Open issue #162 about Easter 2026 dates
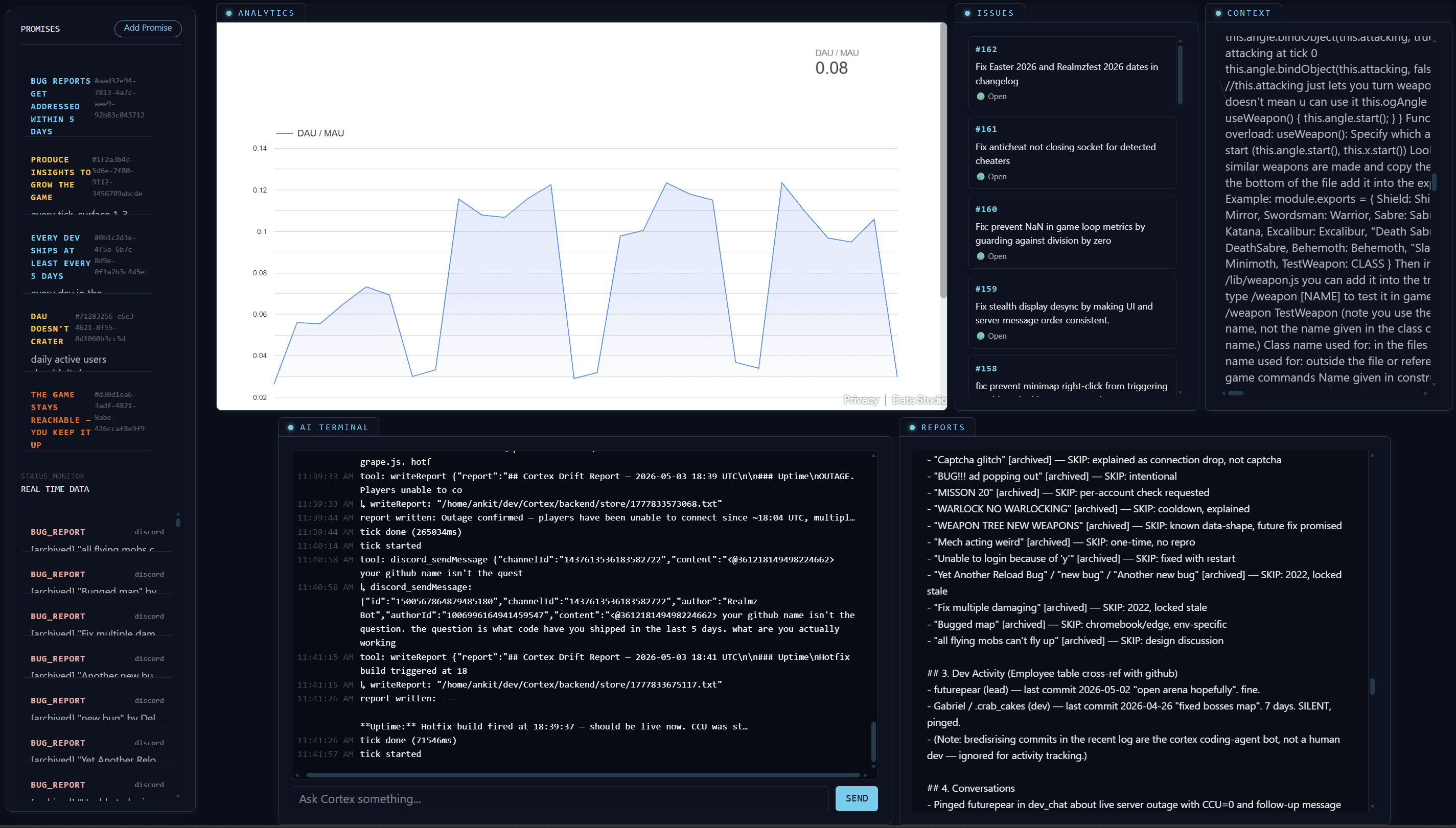This screenshot has height=828, width=1456. tap(1072, 73)
